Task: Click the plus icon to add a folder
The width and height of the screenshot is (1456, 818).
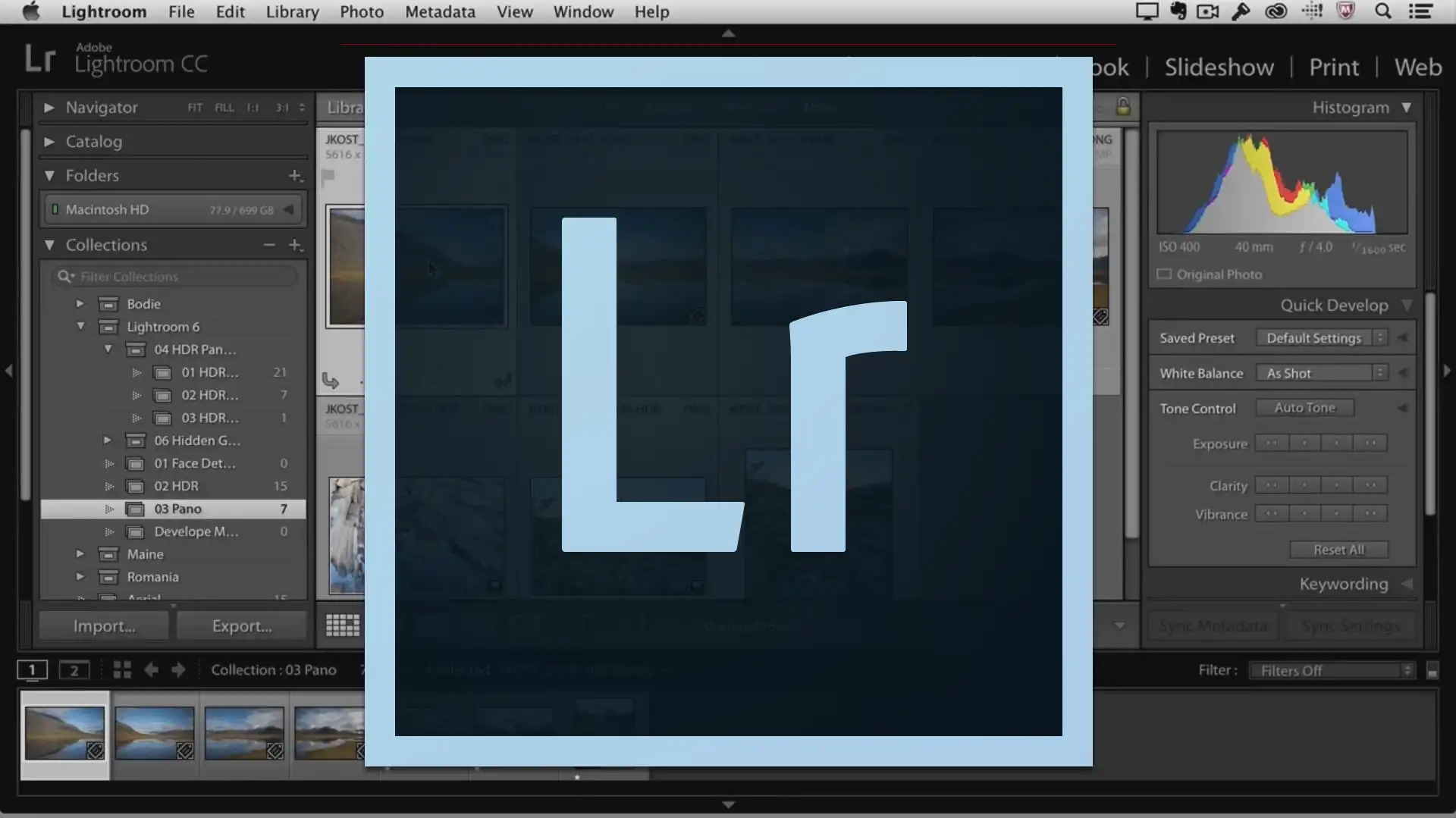Action: pos(295,176)
